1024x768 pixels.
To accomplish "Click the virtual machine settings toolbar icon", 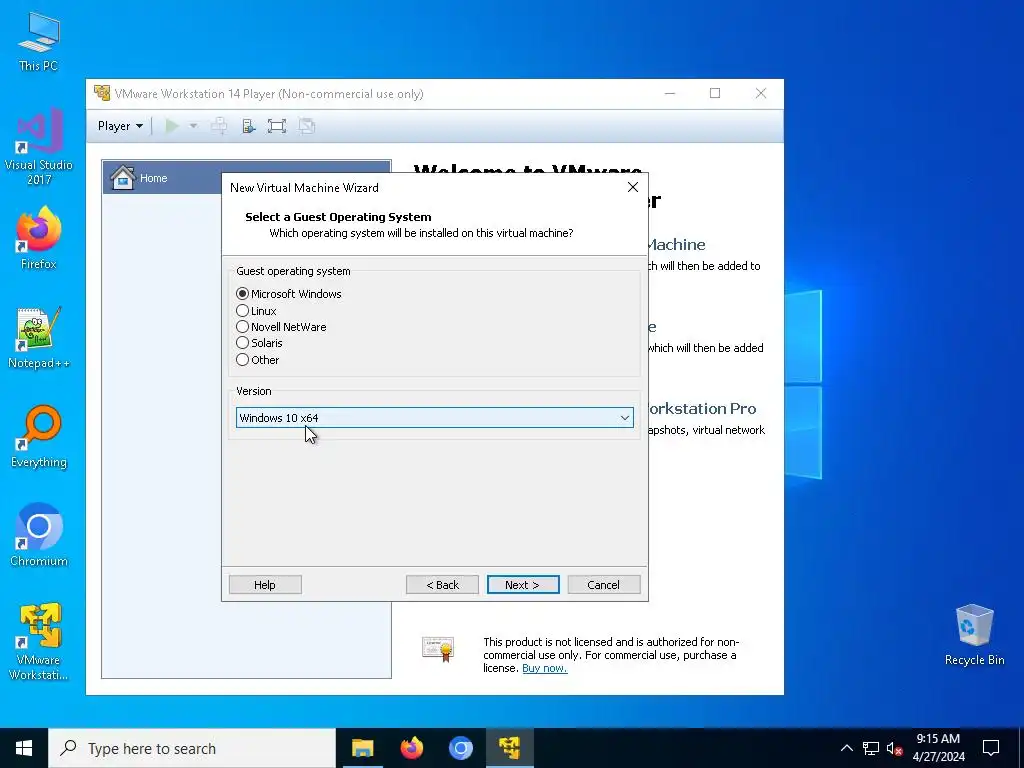I will pos(248,126).
